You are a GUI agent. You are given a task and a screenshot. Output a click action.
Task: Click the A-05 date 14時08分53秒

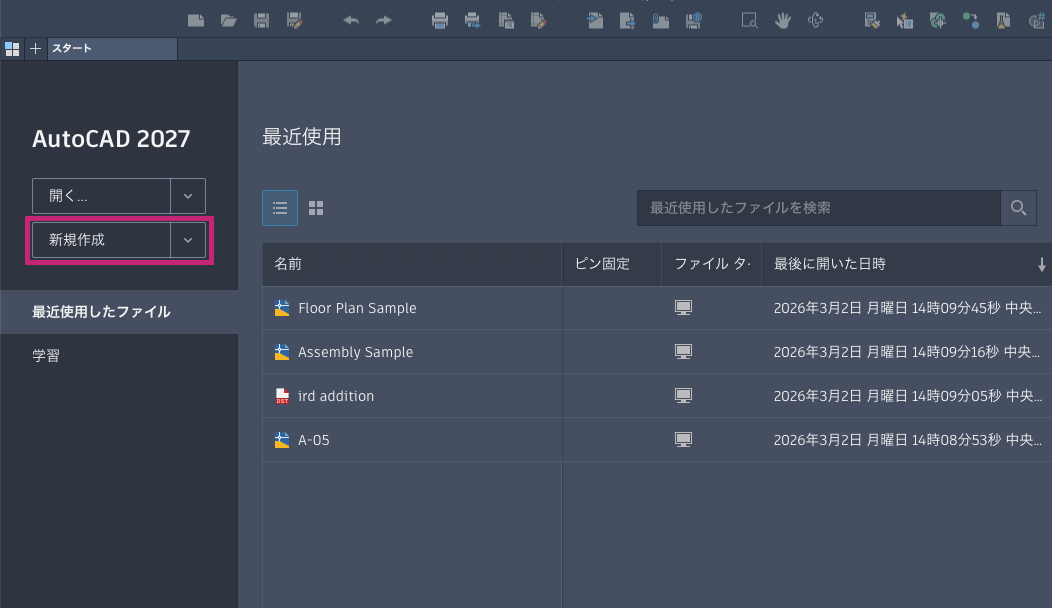pos(907,440)
